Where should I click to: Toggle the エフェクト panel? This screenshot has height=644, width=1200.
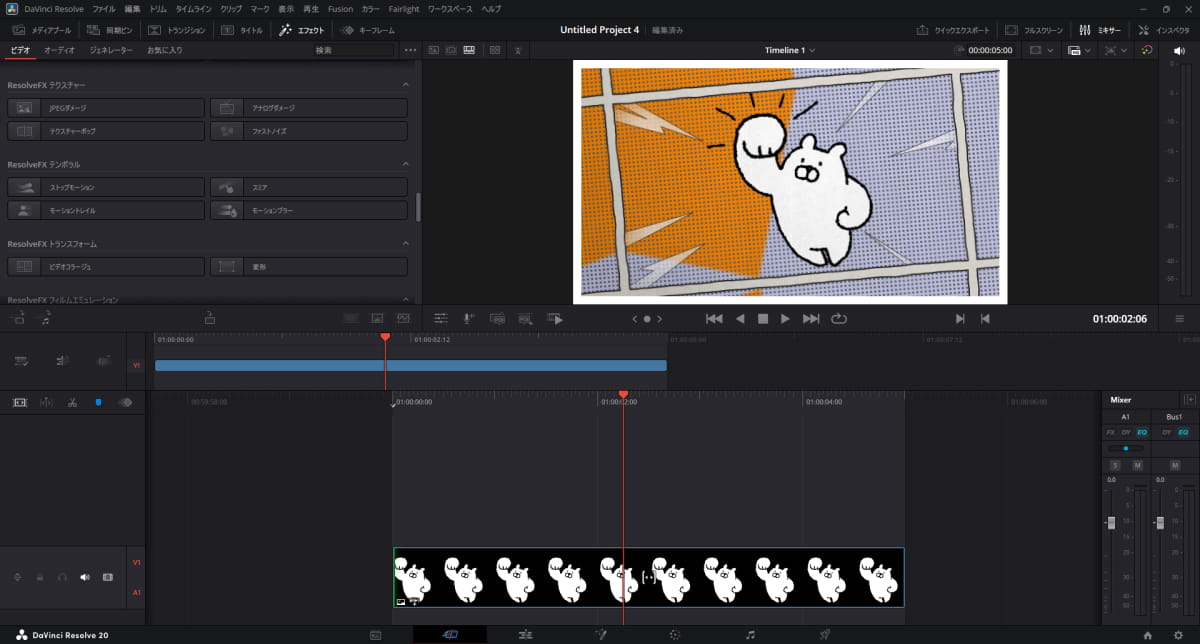coord(301,30)
